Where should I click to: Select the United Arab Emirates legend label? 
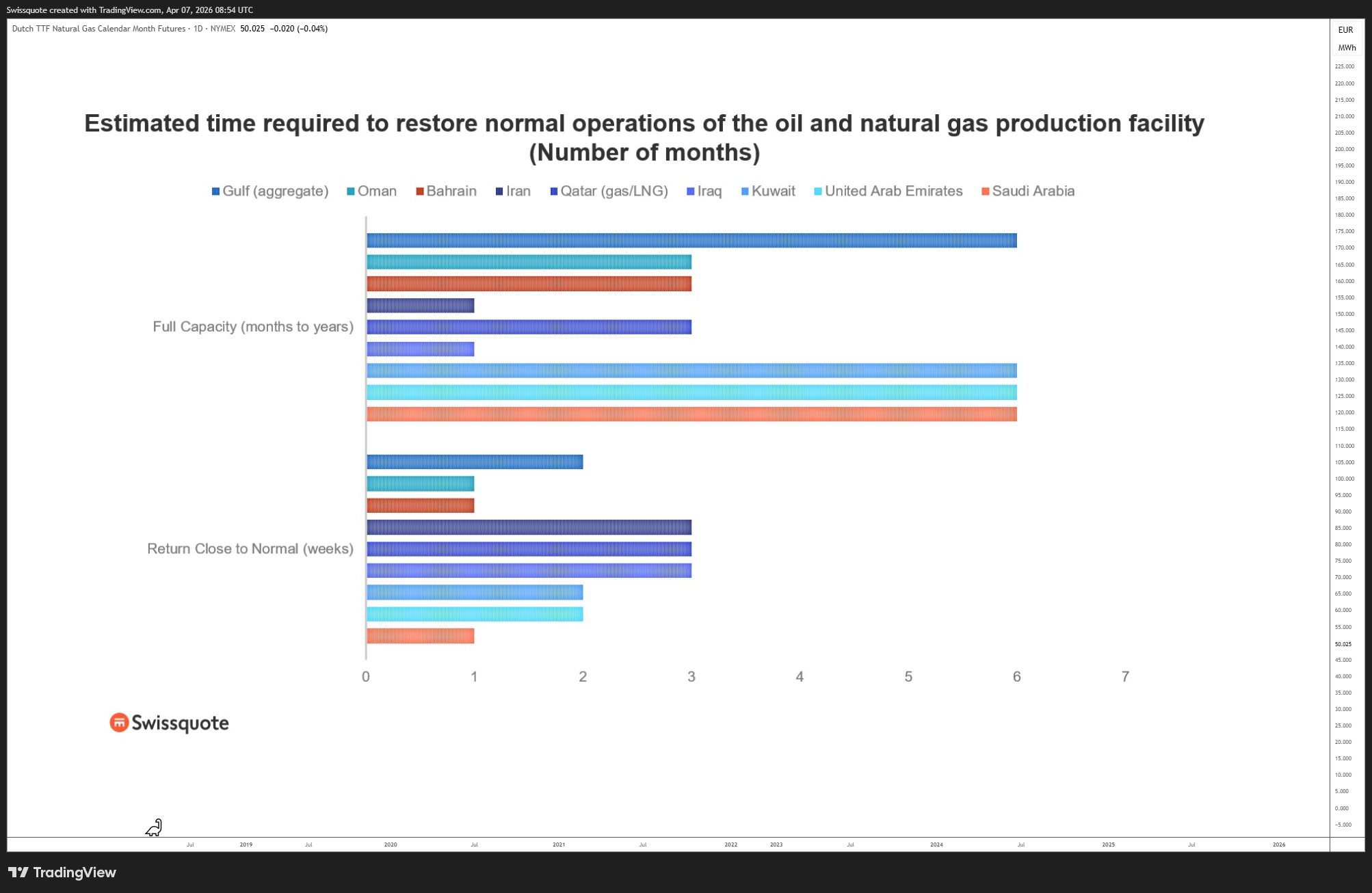coord(893,191)
